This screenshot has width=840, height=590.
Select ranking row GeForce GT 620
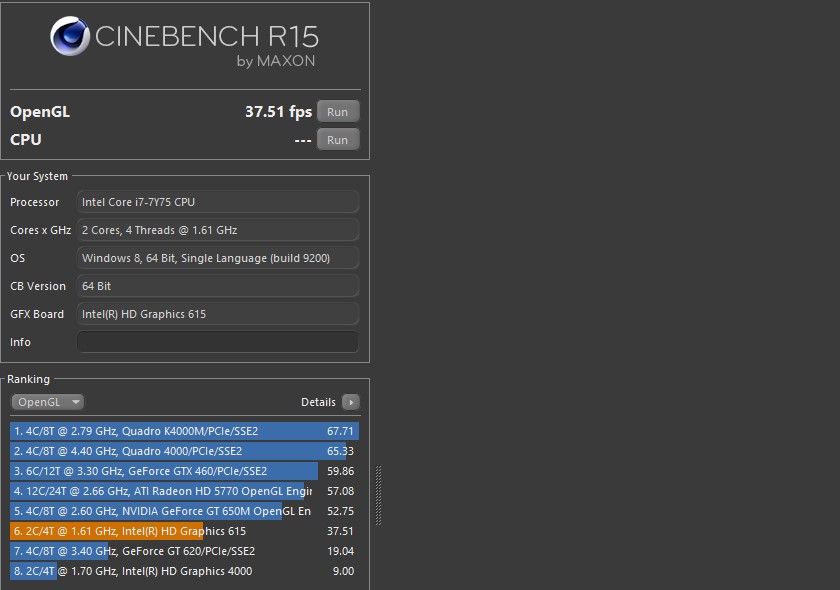click(184, 551)
